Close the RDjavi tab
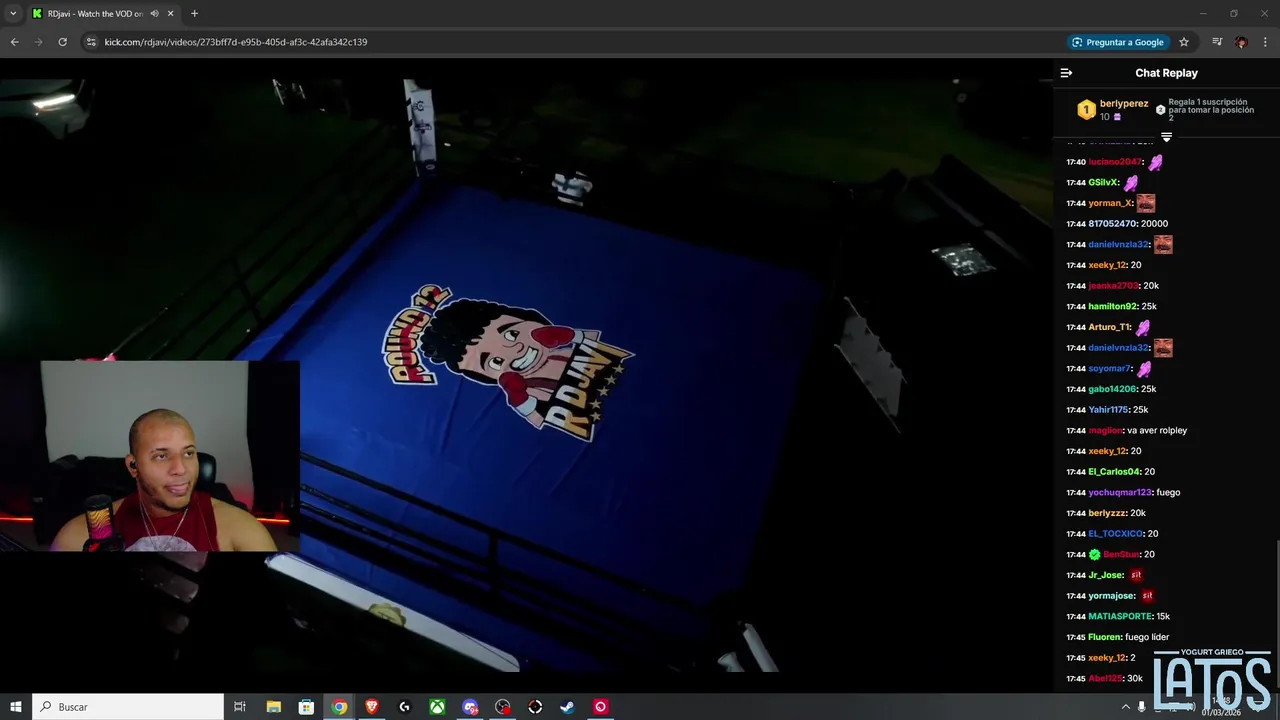 tap(171, 14)
